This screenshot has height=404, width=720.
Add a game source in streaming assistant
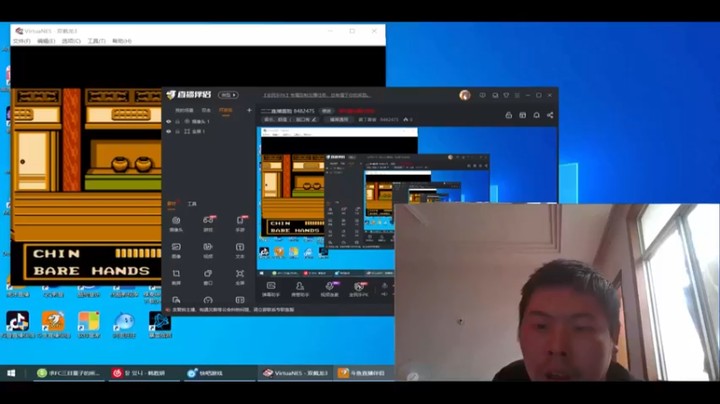[208, 224]
